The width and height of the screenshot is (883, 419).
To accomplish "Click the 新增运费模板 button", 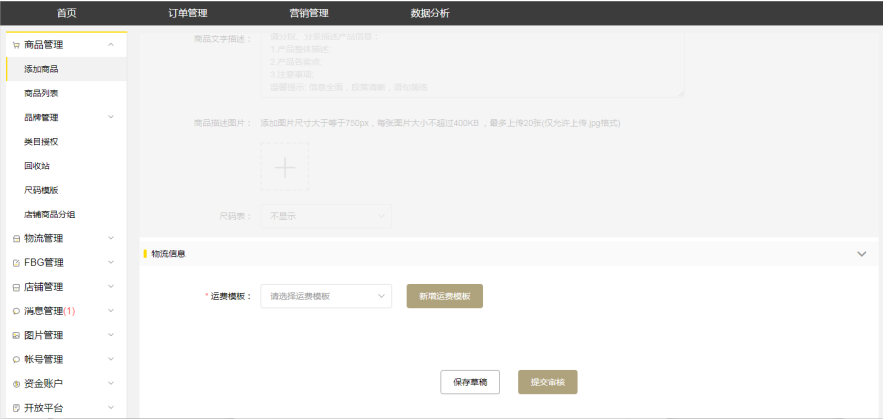I will click(445, 296).
